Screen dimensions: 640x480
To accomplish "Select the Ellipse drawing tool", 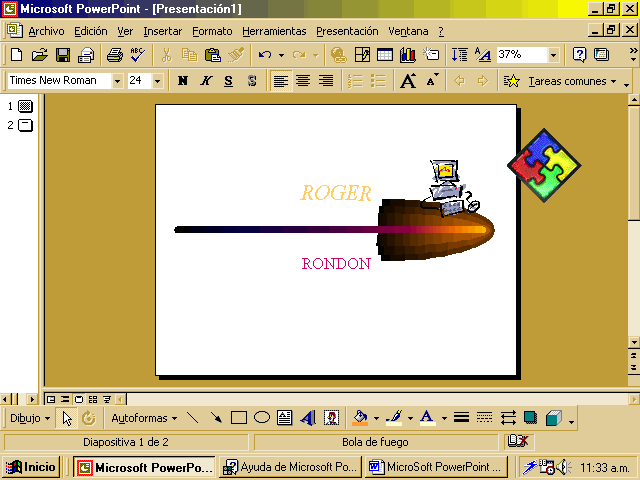I will tap(262, 418).
